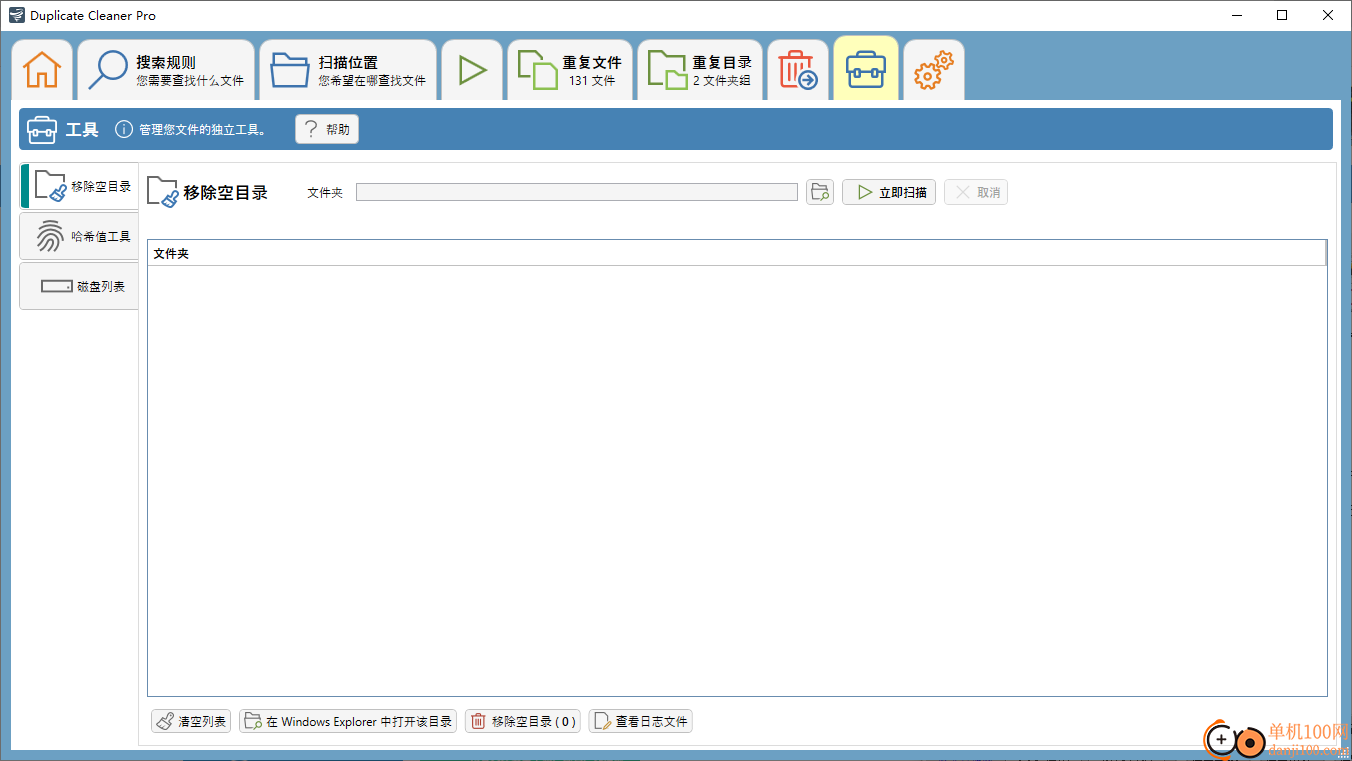Click the Duplicate Cleaner Pro title bar icon
Image resolution: width=1352 pixels, height=761 pixels.
(x=16, y=15)
